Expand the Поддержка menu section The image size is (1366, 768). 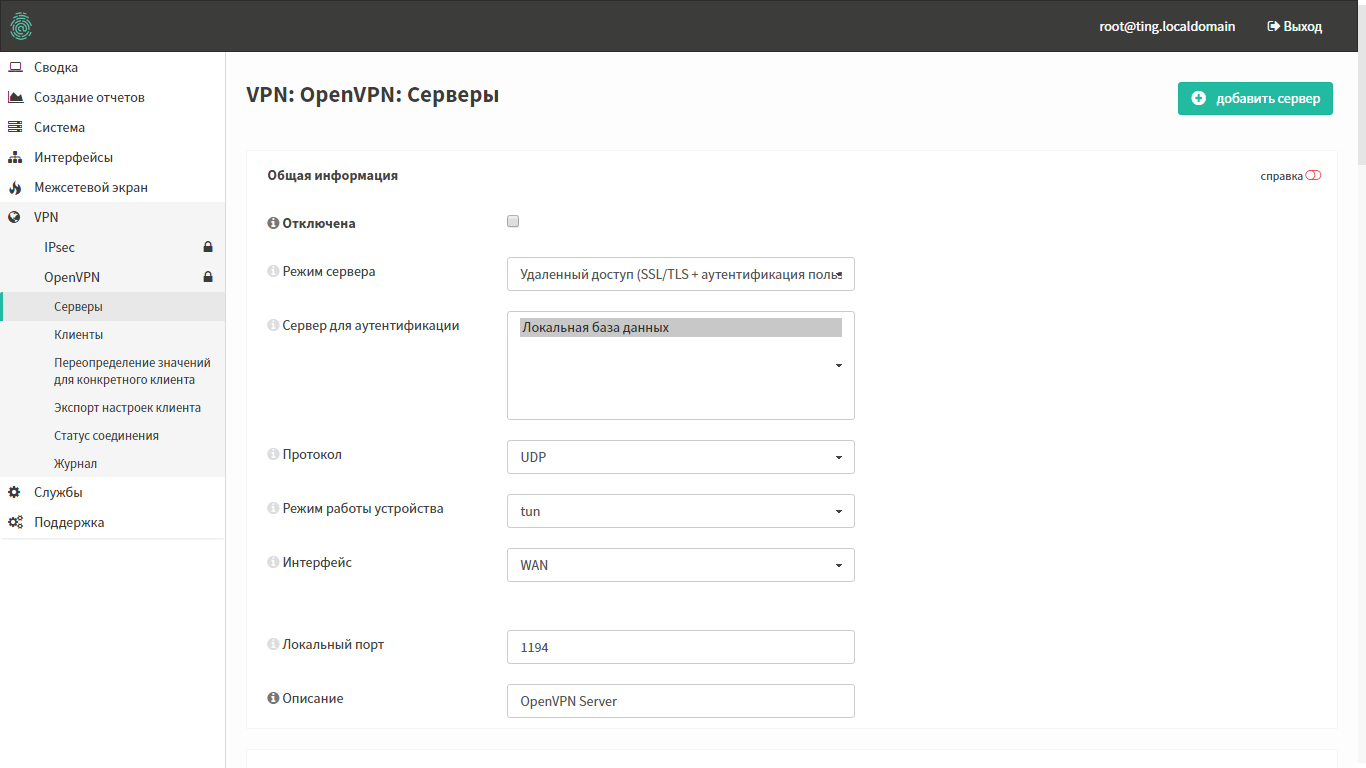(112, 523)
